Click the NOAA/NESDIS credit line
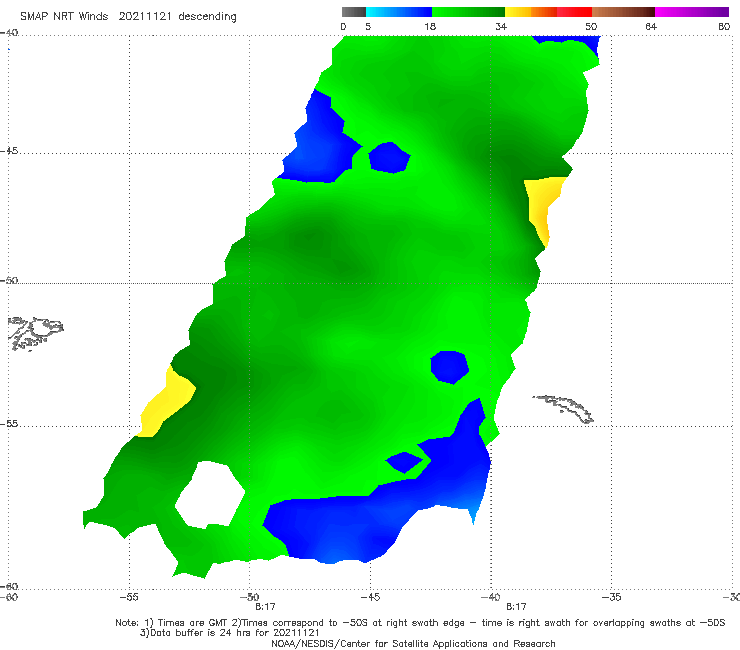This screenshot has height=650, width=740. point(413,644)
